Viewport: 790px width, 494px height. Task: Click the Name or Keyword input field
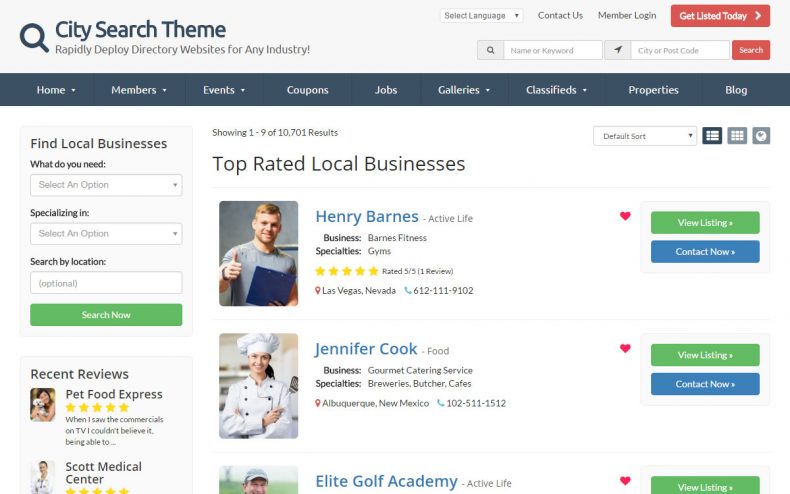pyautogui.click(x=553, y=50)
